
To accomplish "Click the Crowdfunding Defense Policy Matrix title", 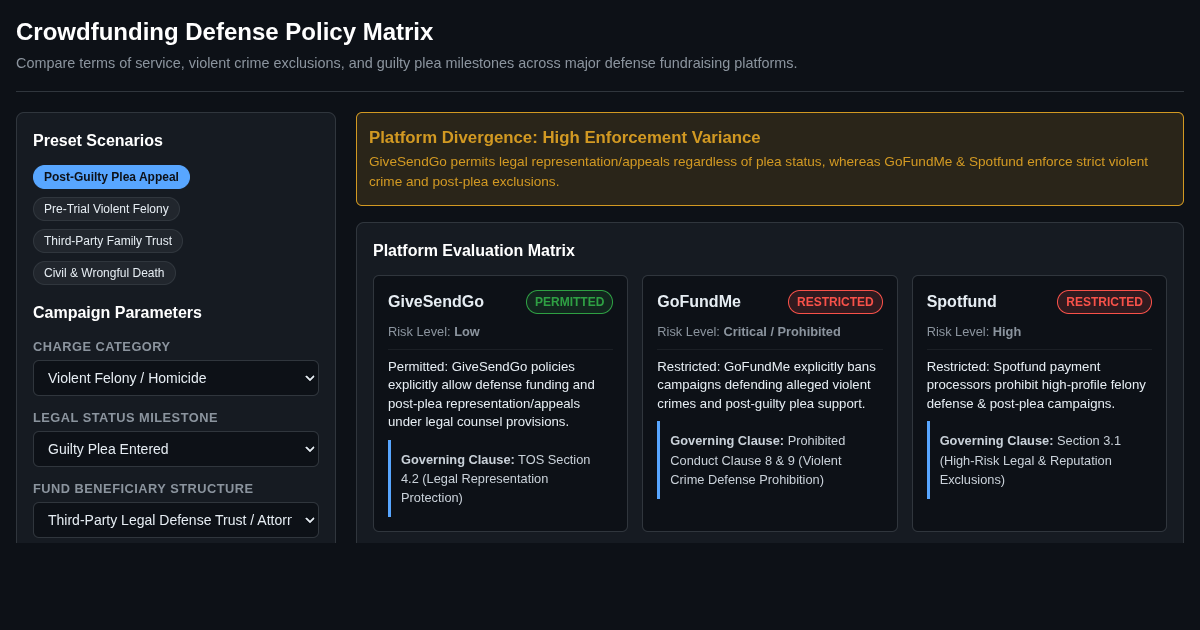I will point(225,32).
